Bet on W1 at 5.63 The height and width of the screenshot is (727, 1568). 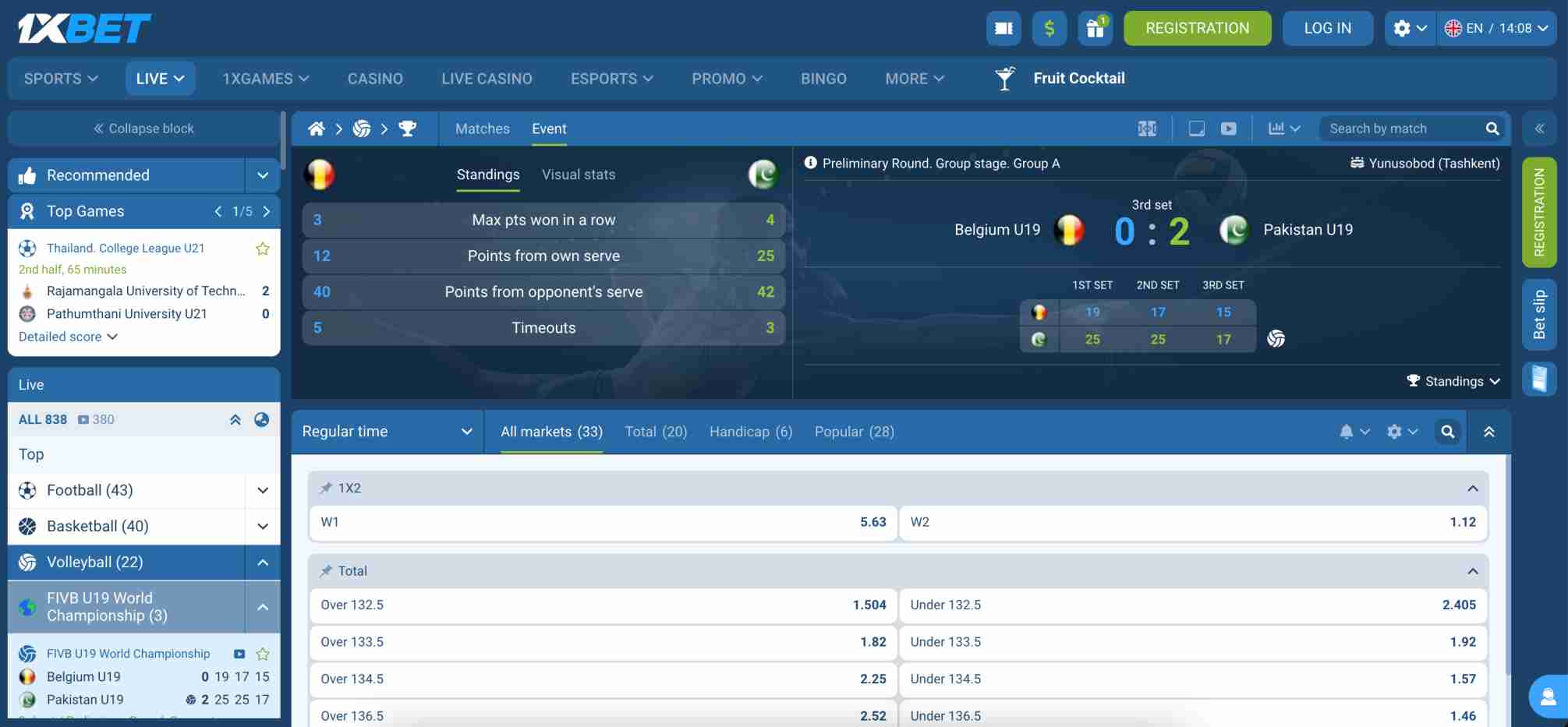coord(603,522)
